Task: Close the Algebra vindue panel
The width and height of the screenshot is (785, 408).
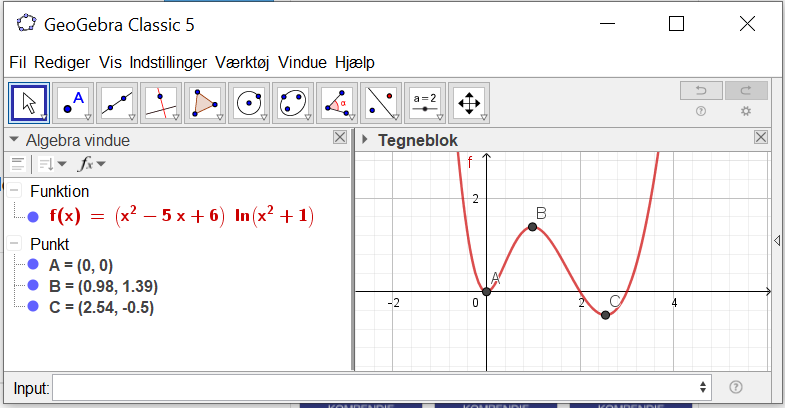Action: pyautogui.click(x=340, y=137)
